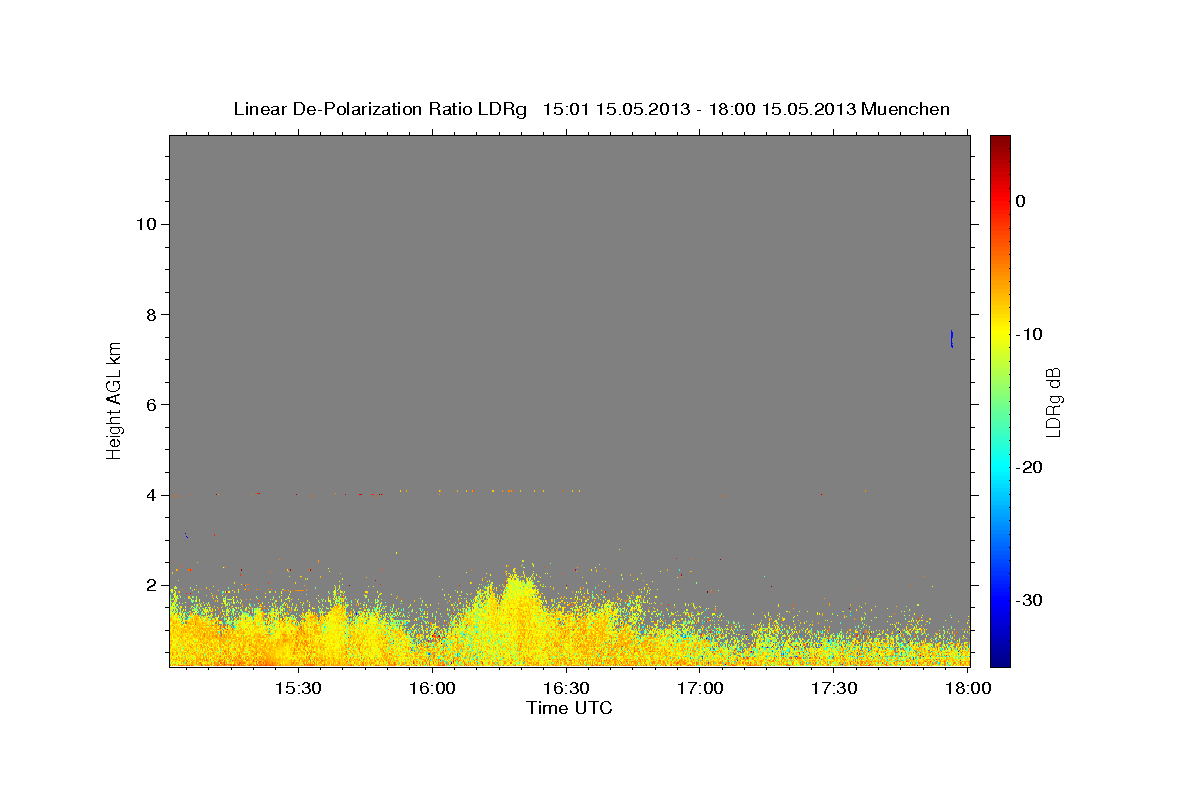
Task: Click the 'LDRg dB' colorbar label
Action: pyautogui.click(x=1053, y=403)
